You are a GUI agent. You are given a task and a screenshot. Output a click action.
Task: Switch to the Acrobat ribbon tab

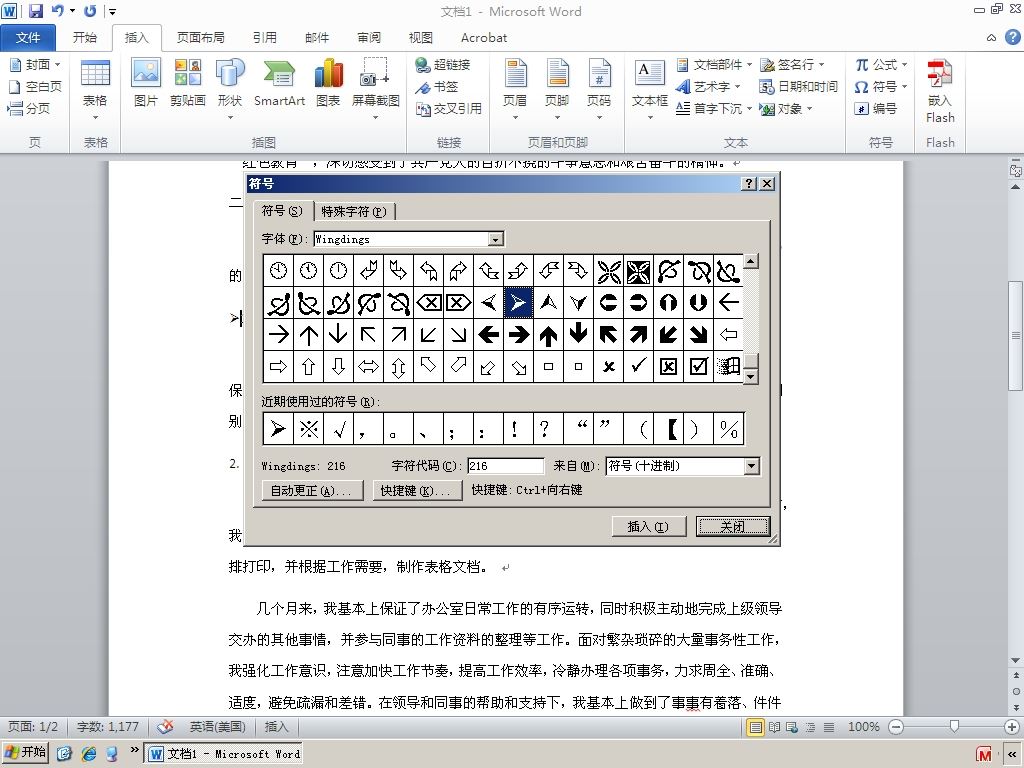pos(484,38)
